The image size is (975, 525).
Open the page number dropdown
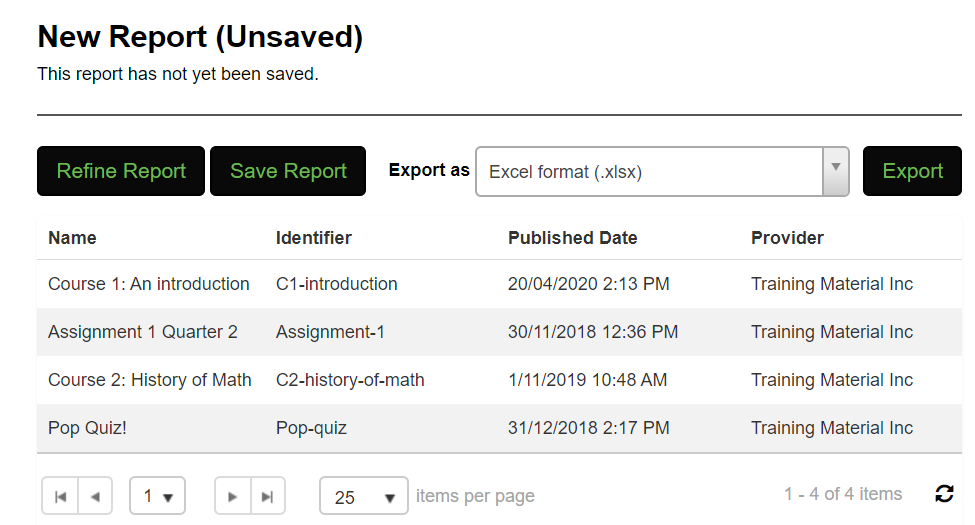click(157, 496)
